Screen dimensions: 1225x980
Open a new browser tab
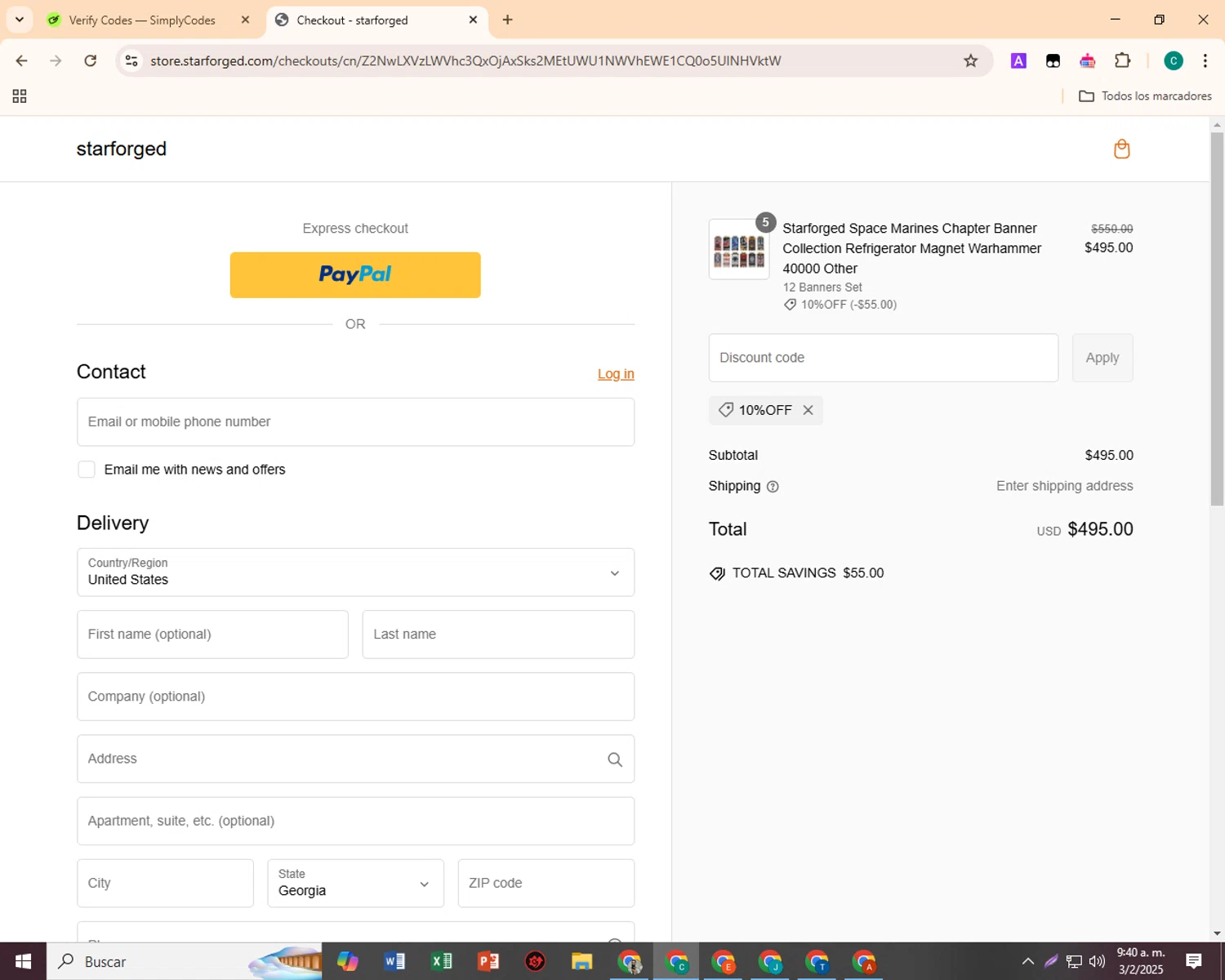(x=508, y=20)
